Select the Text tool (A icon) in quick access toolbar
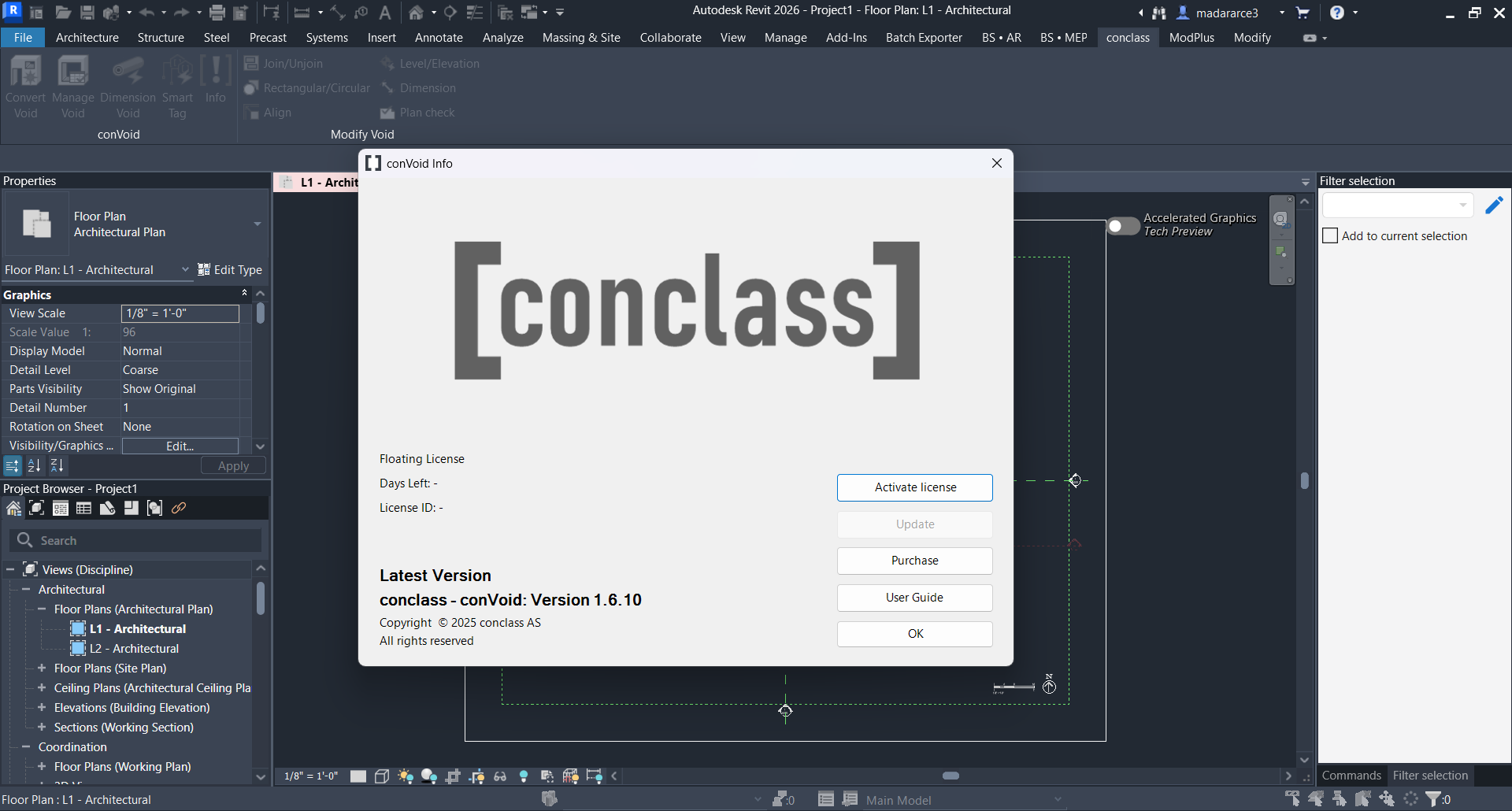This screenshot has width=1512, height=811. (385, 13)
